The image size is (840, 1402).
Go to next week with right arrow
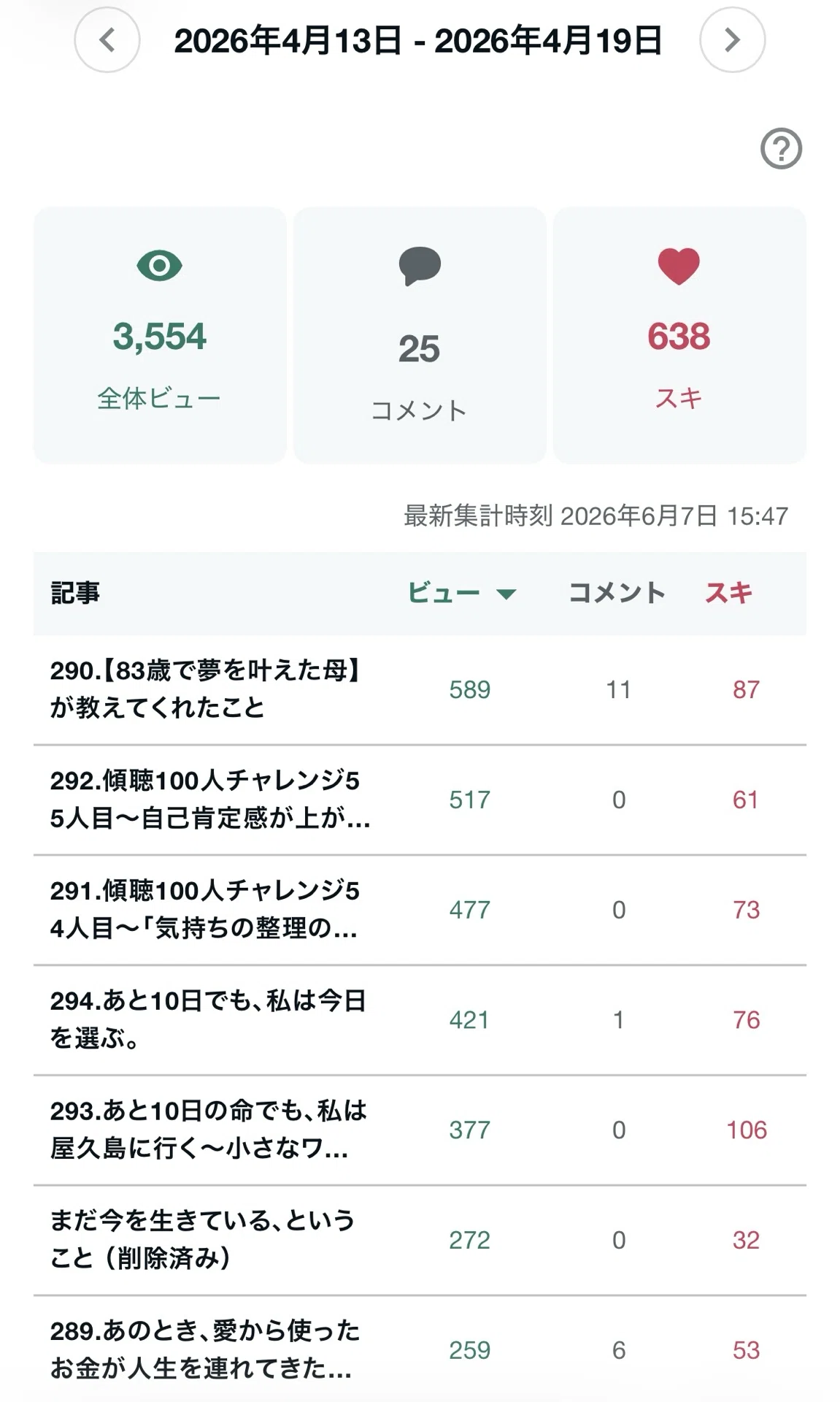point(732,40)
